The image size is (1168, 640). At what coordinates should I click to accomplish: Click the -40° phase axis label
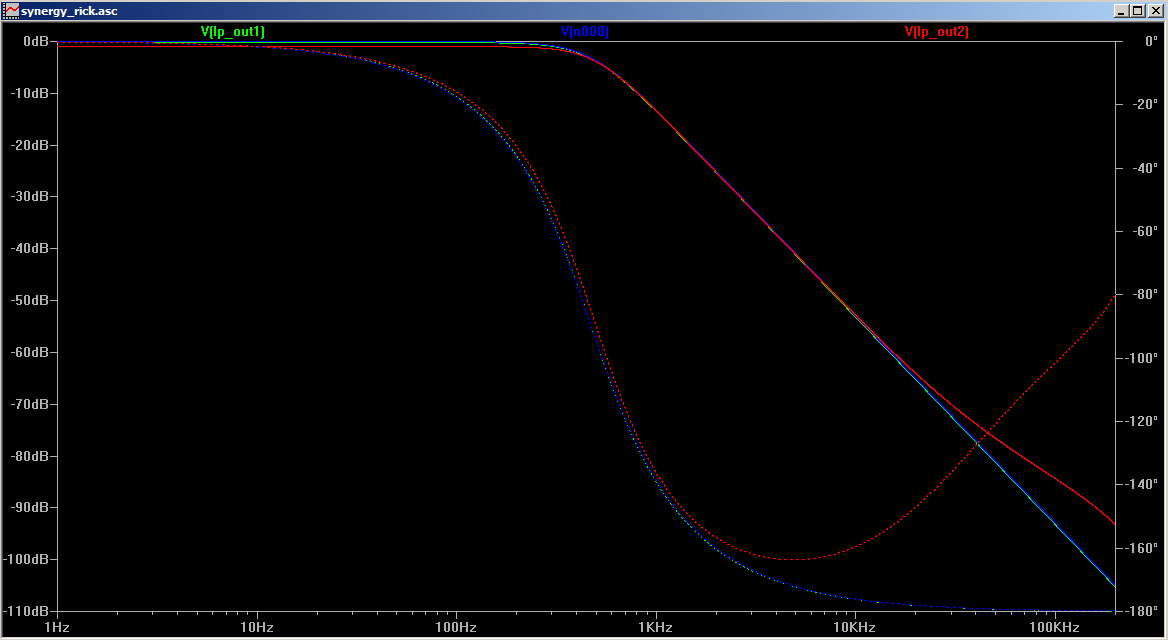click(x=1146, y=168)
